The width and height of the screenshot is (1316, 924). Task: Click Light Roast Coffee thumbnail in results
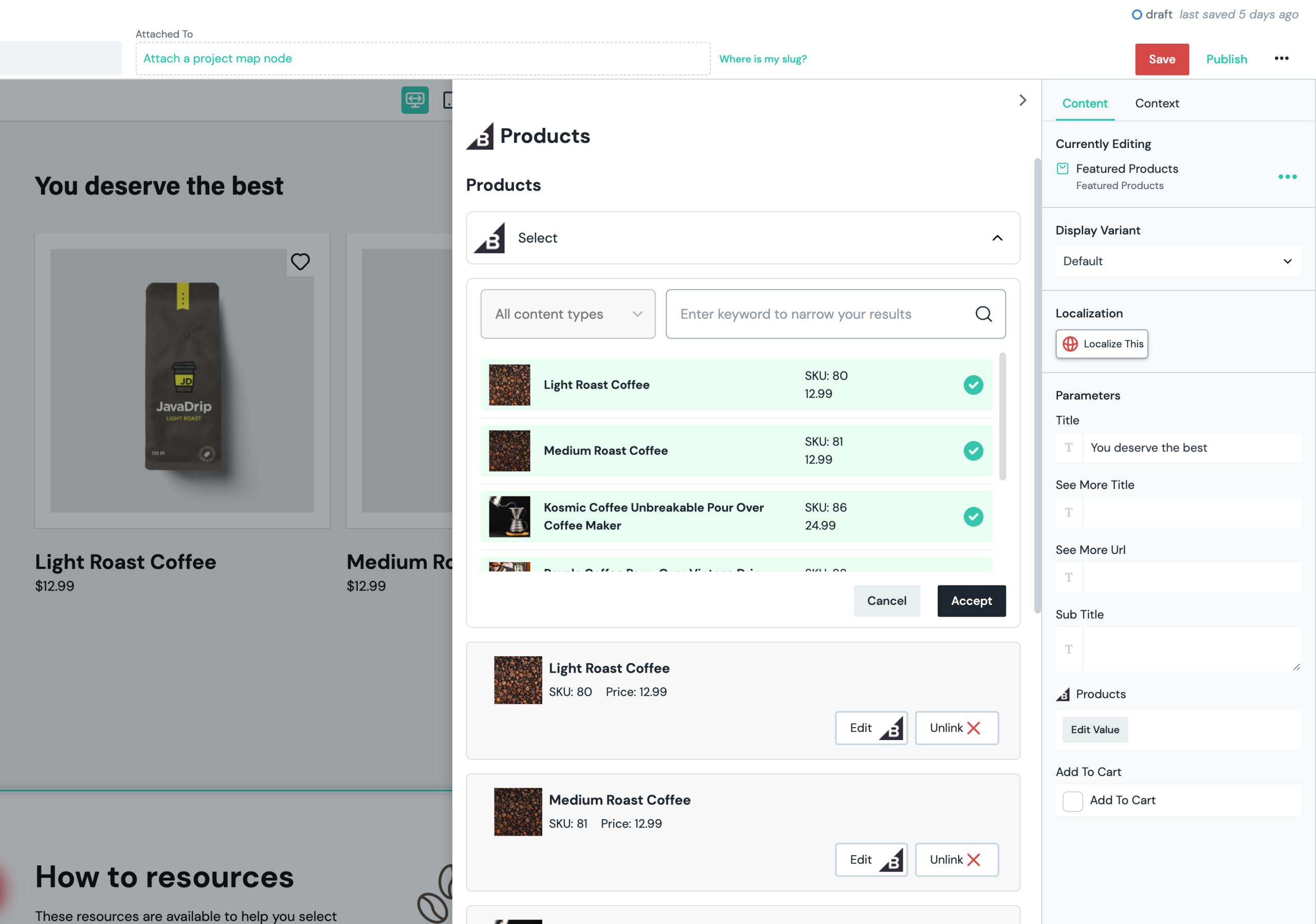pos(509,385)
